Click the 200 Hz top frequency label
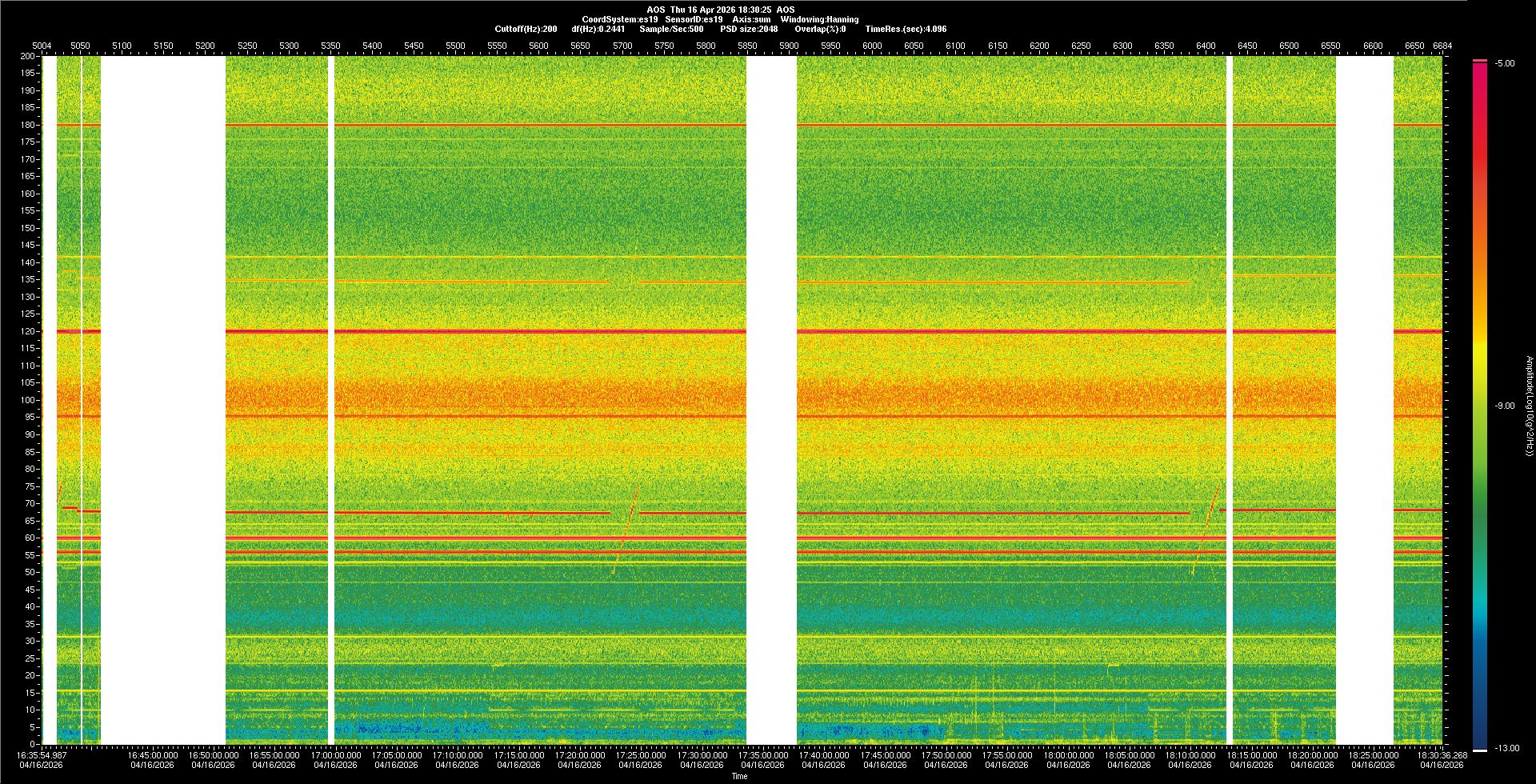 (28, 56)
